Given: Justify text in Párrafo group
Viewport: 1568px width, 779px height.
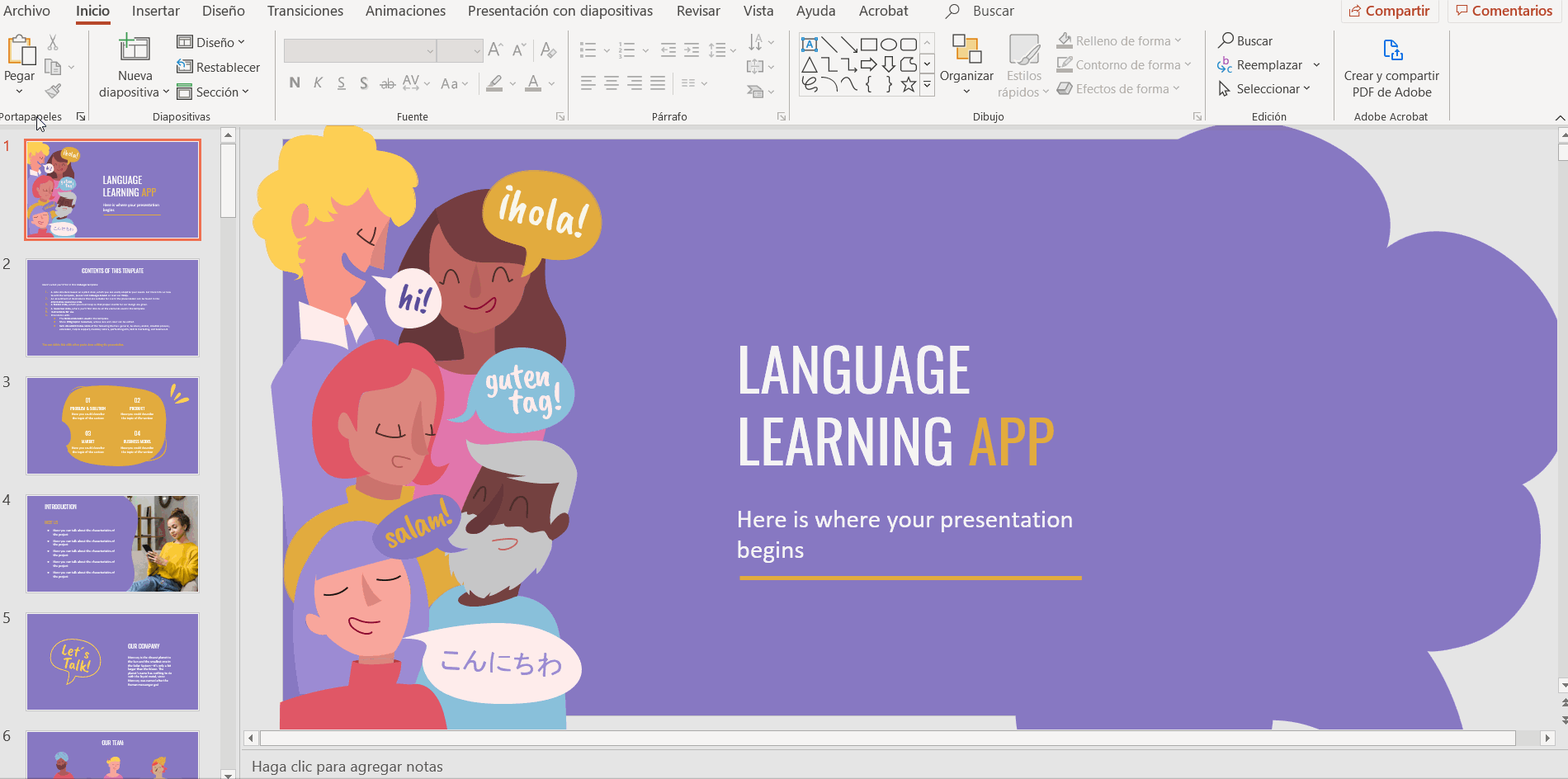Looking at the screenshot, I should 658,83.
